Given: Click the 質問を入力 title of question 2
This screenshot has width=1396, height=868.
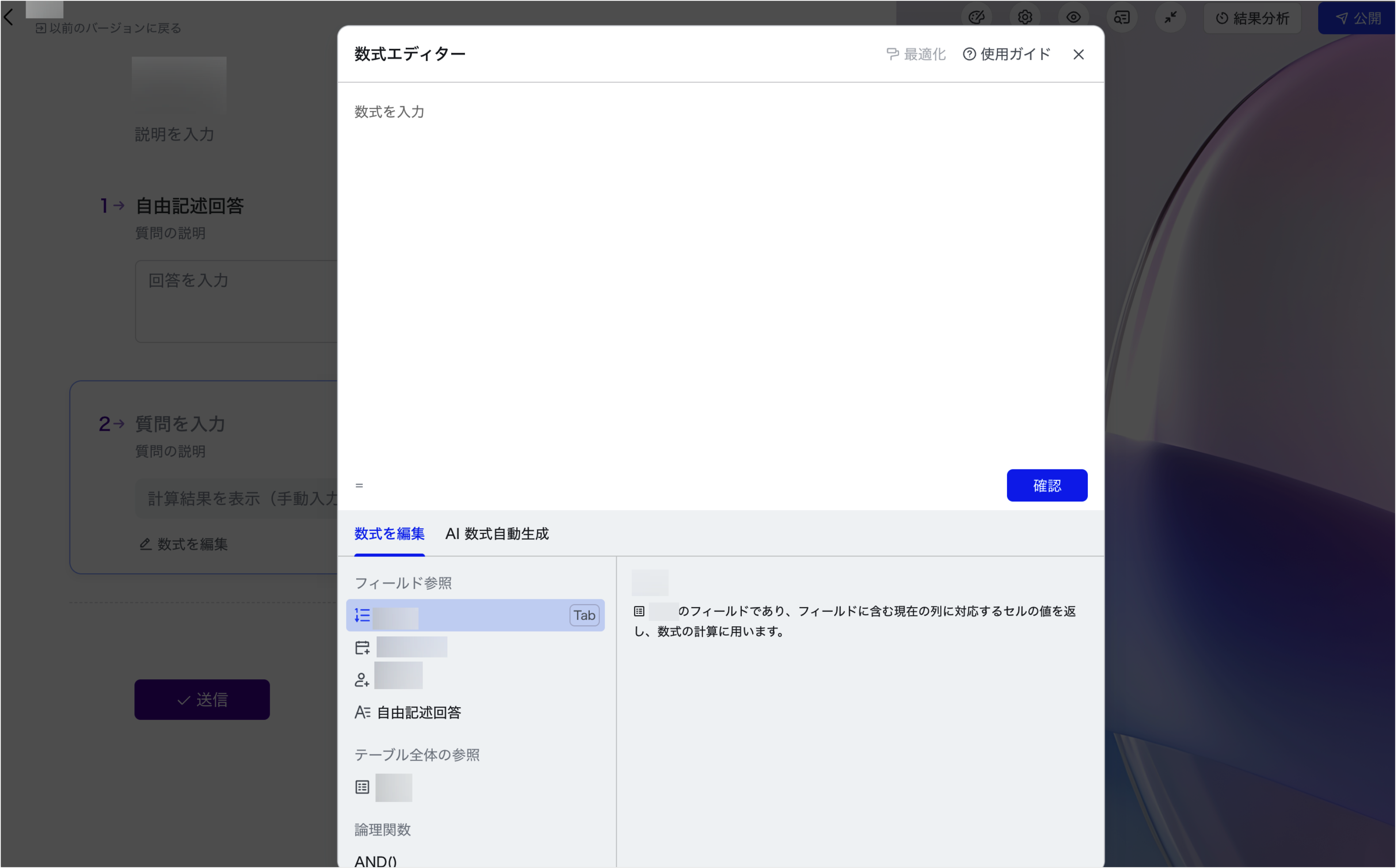Looking at the screenshot, I should (179, 424).
